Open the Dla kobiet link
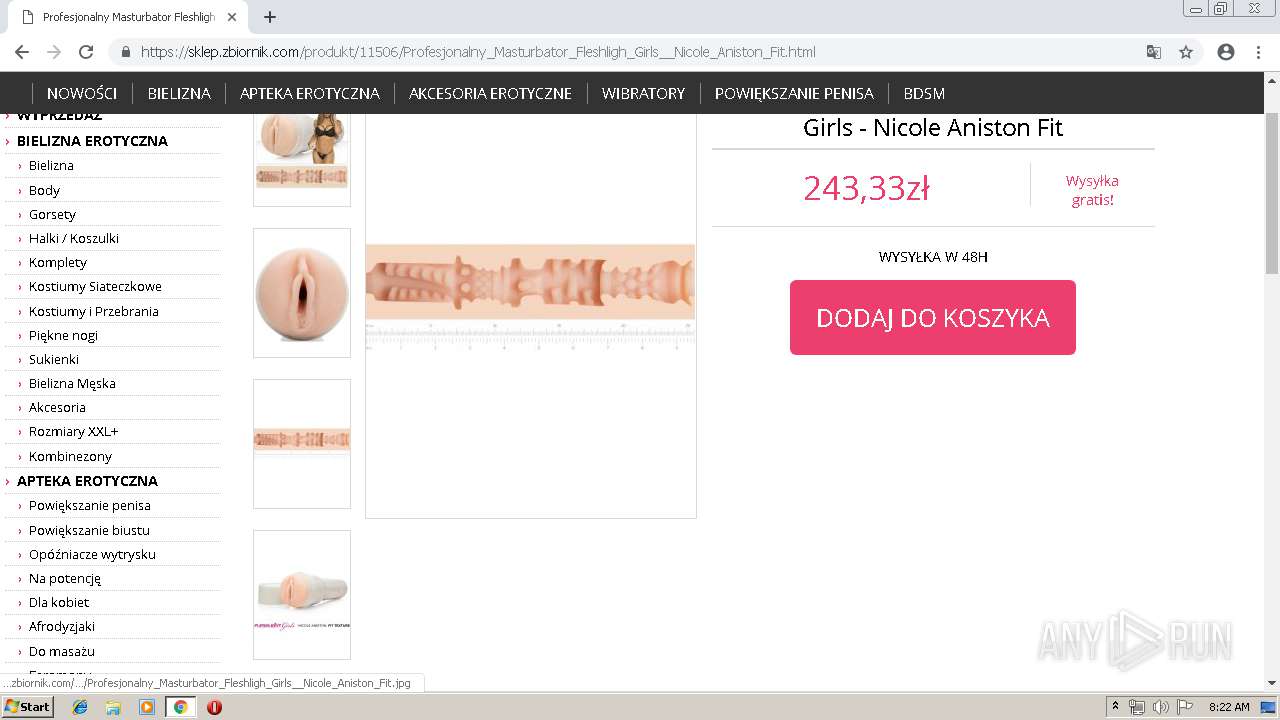Screen dimensions: 1280x720 click(59, 602)
